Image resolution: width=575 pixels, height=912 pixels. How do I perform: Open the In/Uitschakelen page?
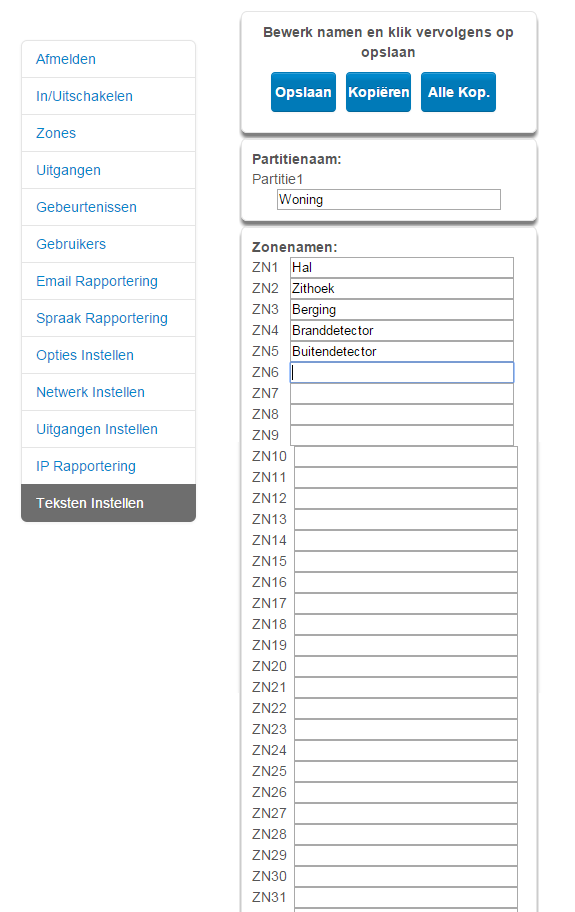(108, 96)
